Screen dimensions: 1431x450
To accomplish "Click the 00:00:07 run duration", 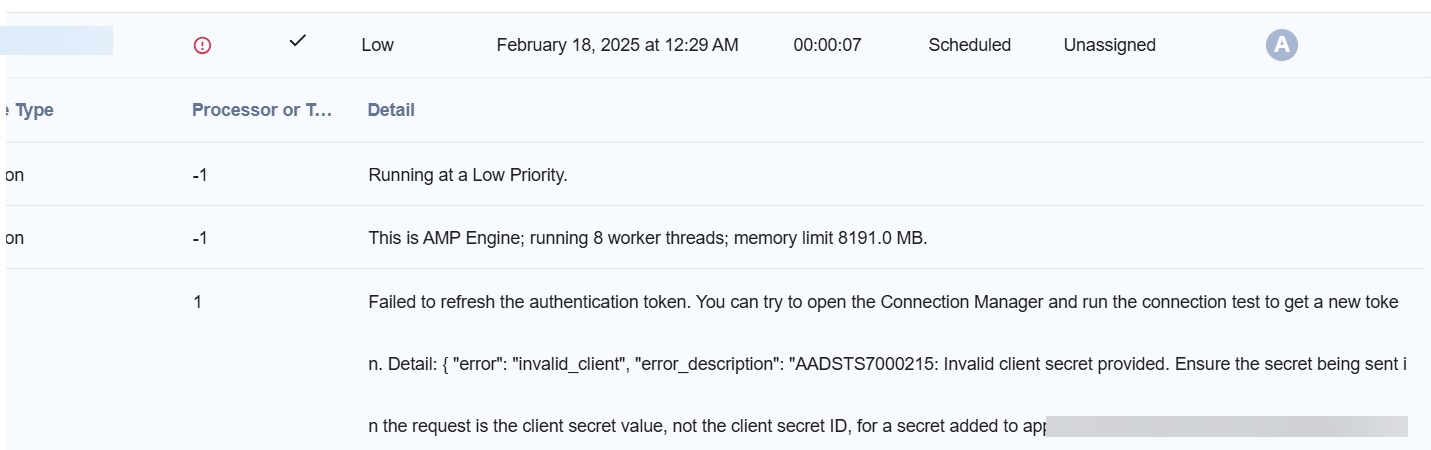I will pos(827,45).
